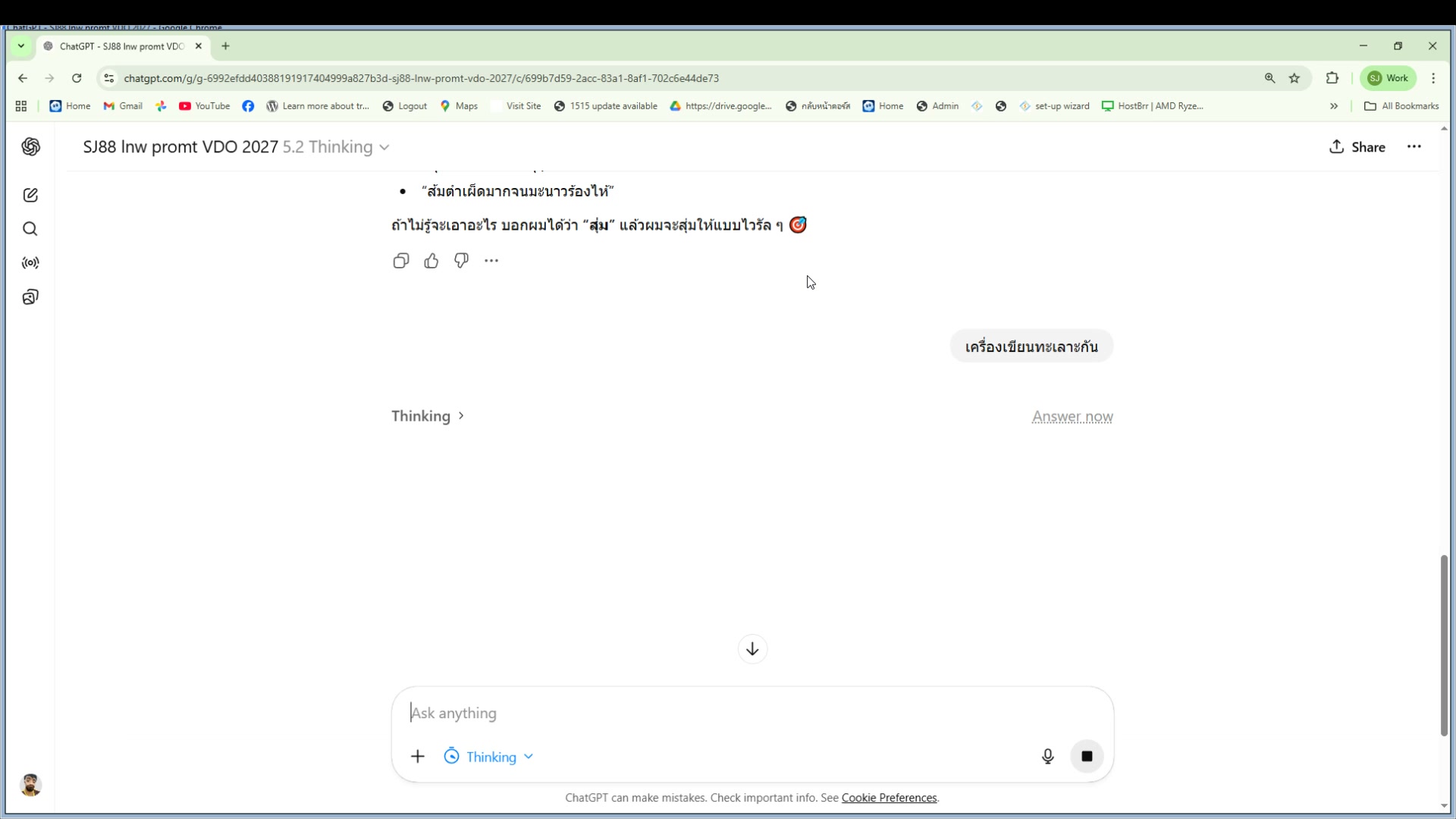Open the sidebar search chats icon
The image size is (1456, 819).
(30, 229)
